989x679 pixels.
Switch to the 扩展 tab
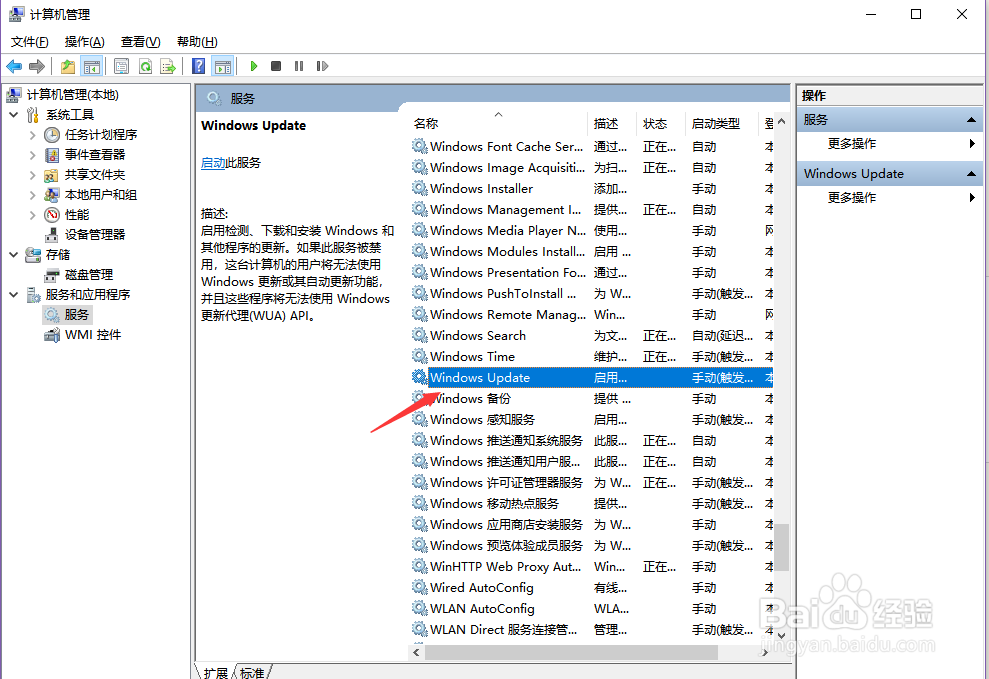(x=215, y=673)
